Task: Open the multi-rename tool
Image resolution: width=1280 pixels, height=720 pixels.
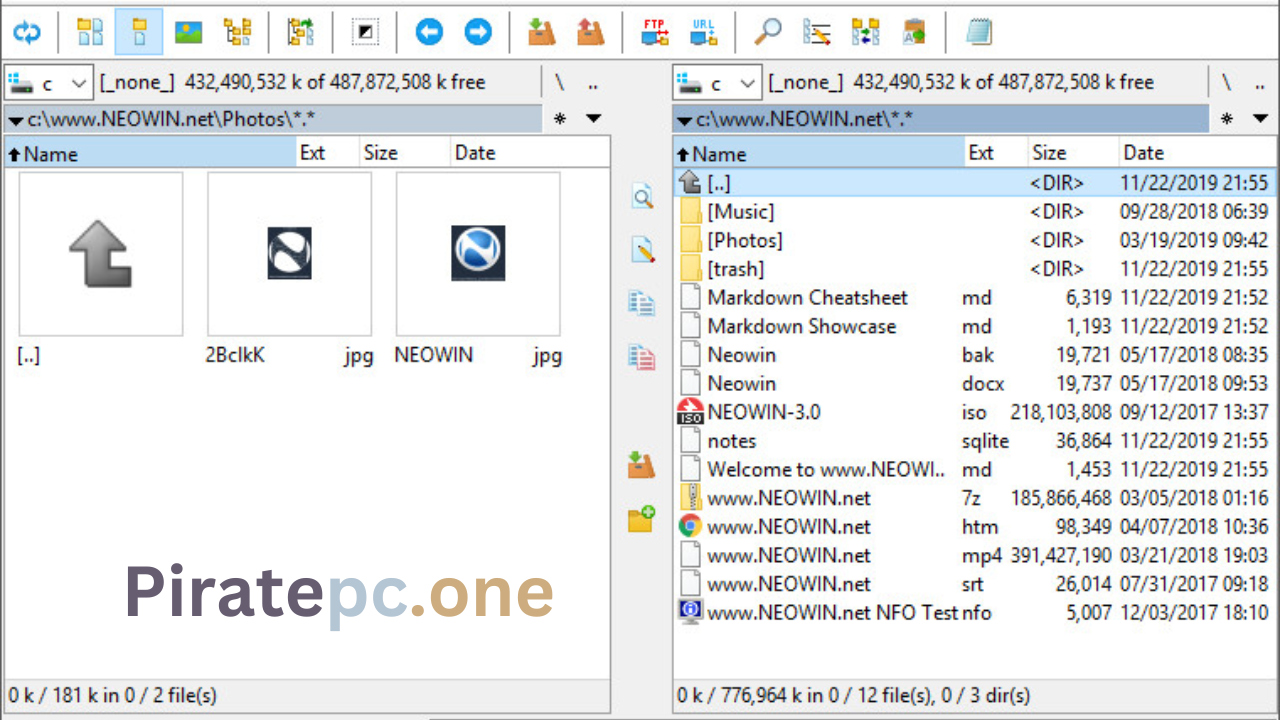Action: (817, 33)
